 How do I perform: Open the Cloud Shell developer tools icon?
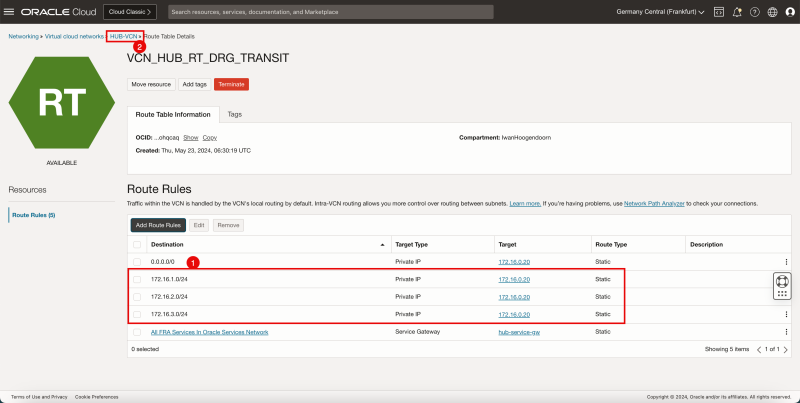coord(718,12)
